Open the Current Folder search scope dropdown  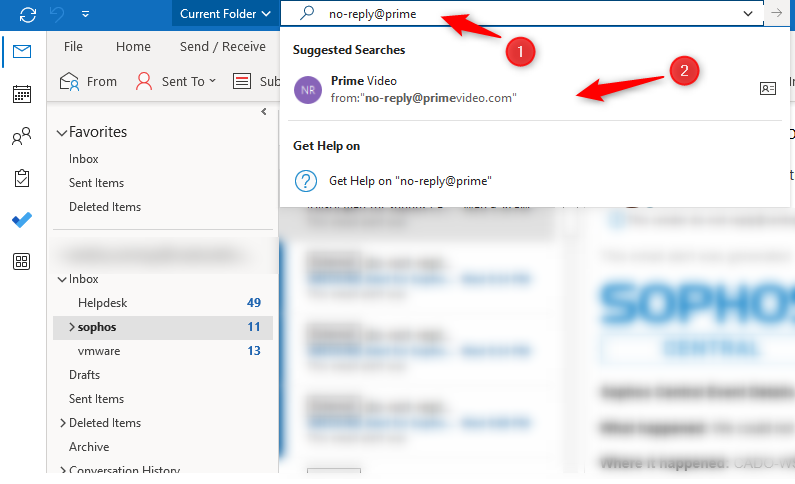pos(225,14)
